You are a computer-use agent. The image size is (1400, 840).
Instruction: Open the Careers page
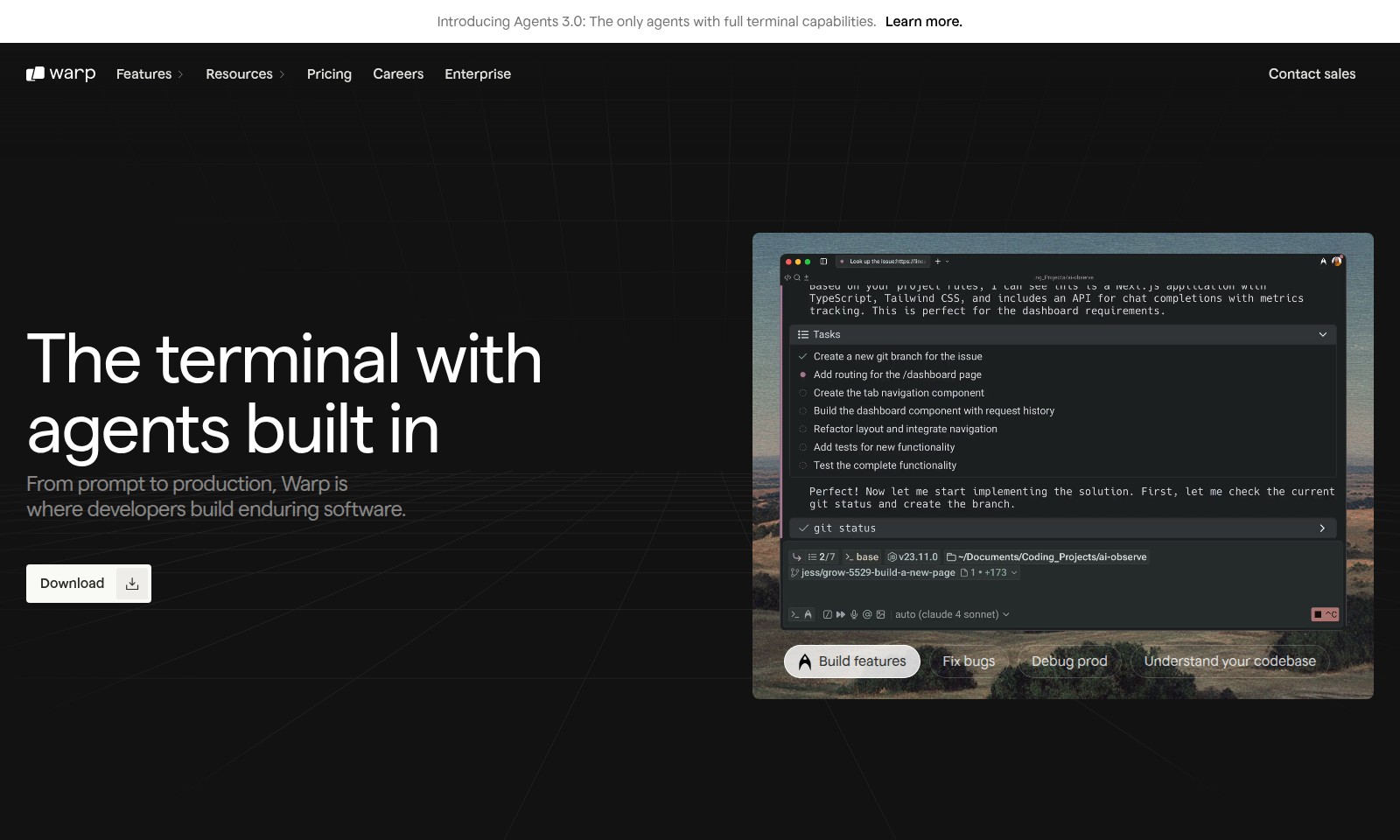(x=398, y=73)
